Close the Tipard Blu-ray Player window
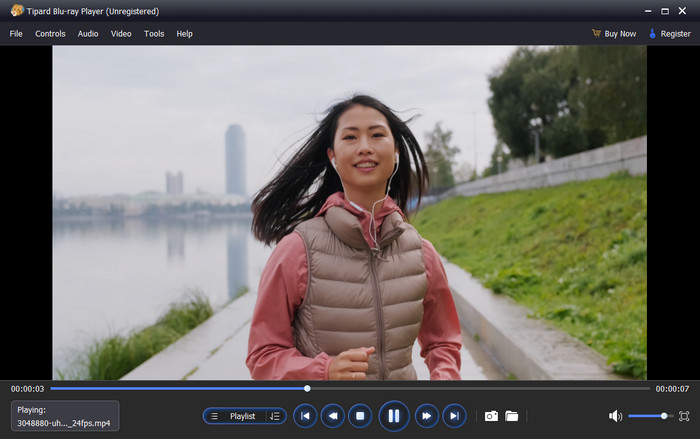 (682, 11)
